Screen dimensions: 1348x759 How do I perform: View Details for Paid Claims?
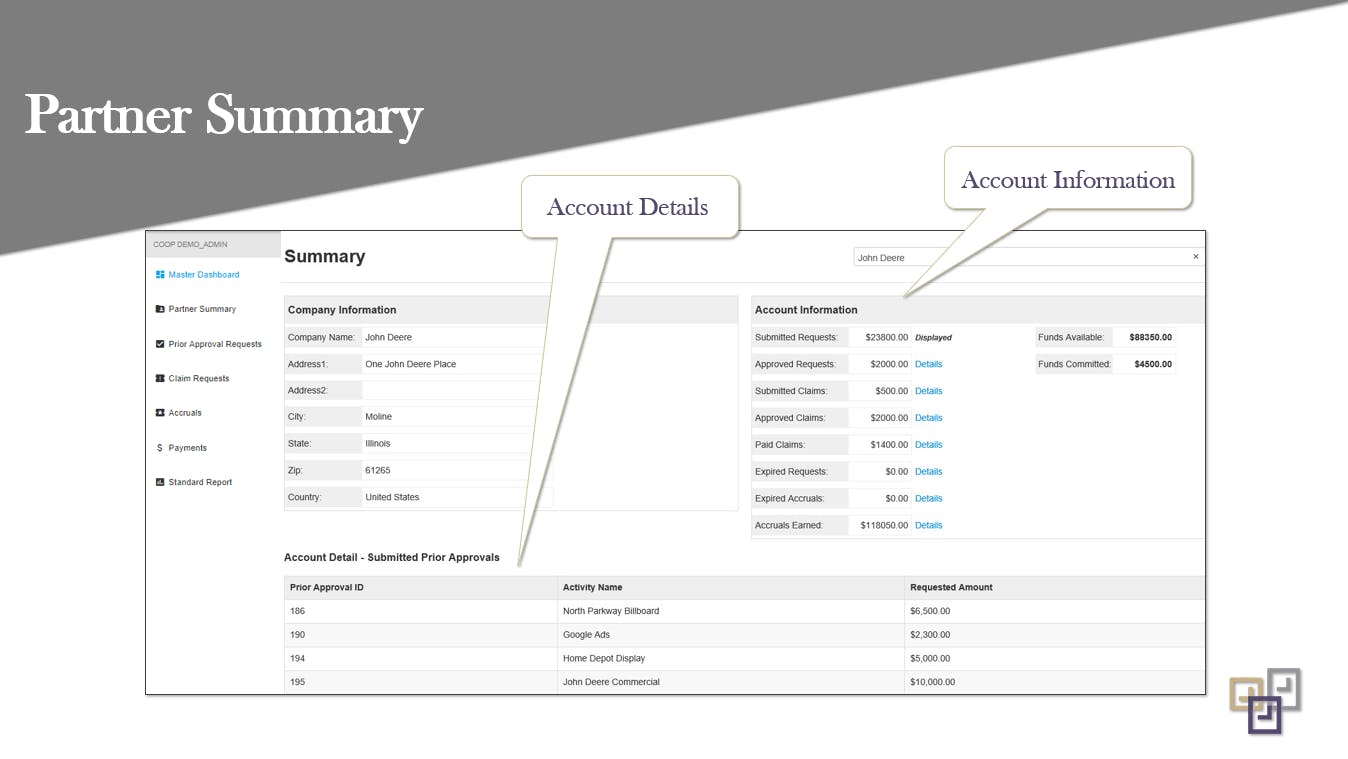928,444
